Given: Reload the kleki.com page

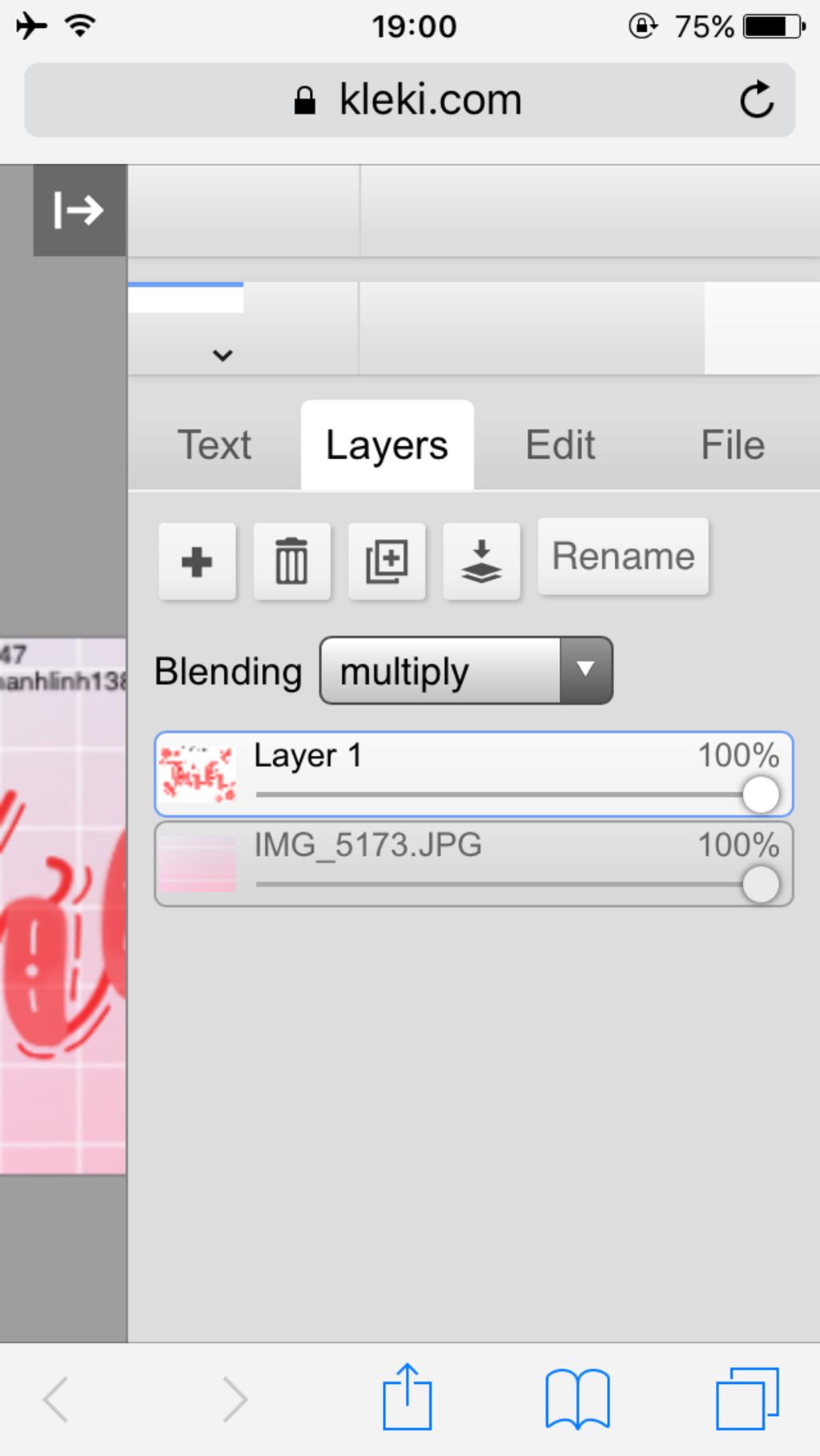Looking at the screenshot, I should click(x=756, y=100).
